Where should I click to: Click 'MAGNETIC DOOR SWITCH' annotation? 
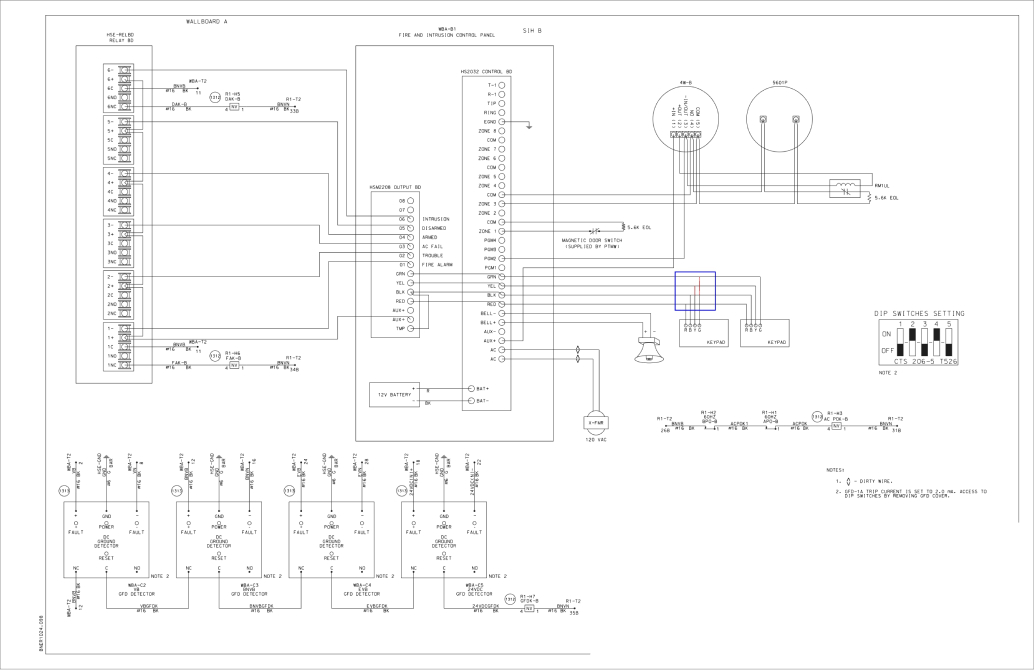click(592, 241)
